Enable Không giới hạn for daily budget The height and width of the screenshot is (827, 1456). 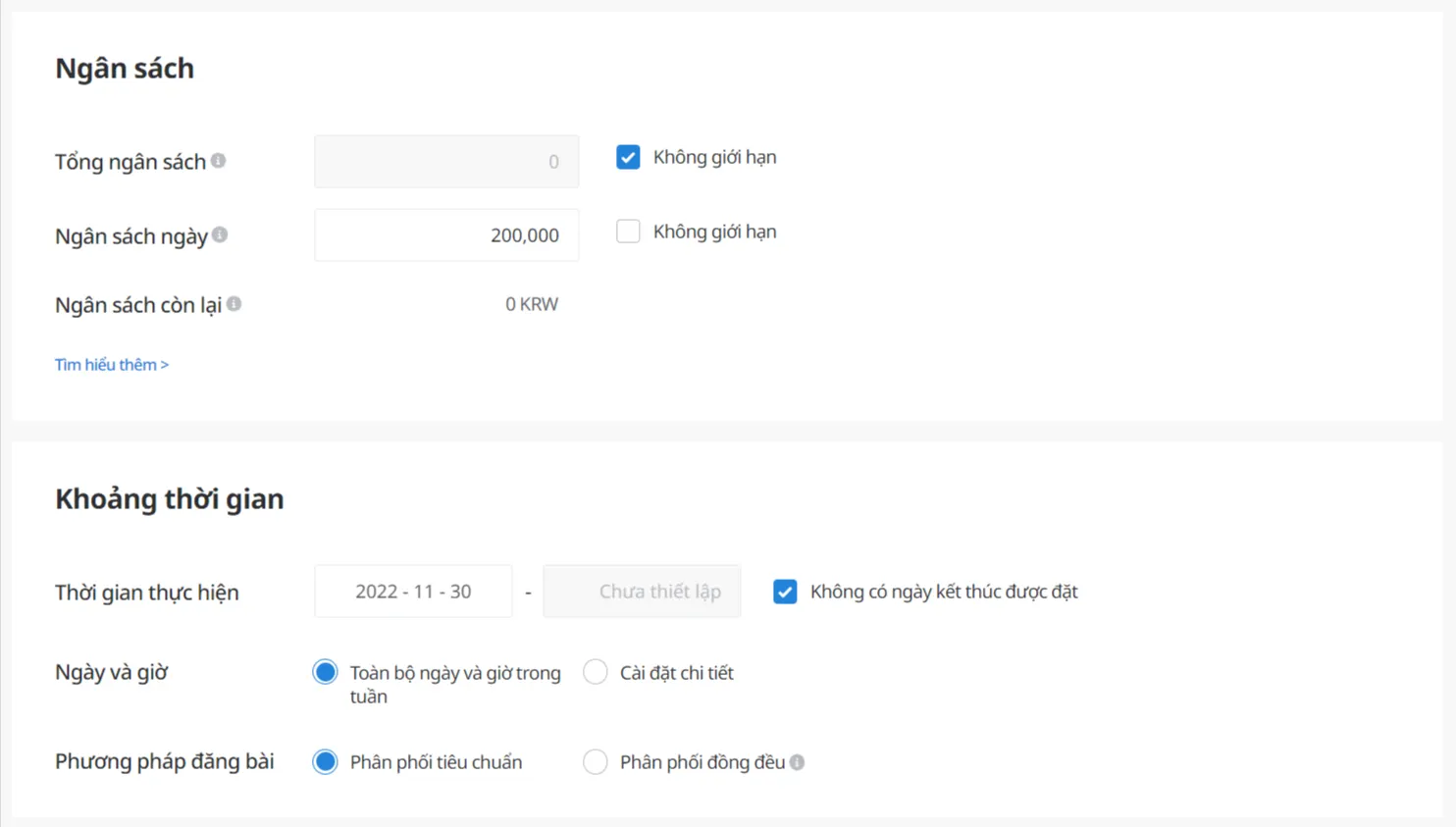(x=628, y=232)
